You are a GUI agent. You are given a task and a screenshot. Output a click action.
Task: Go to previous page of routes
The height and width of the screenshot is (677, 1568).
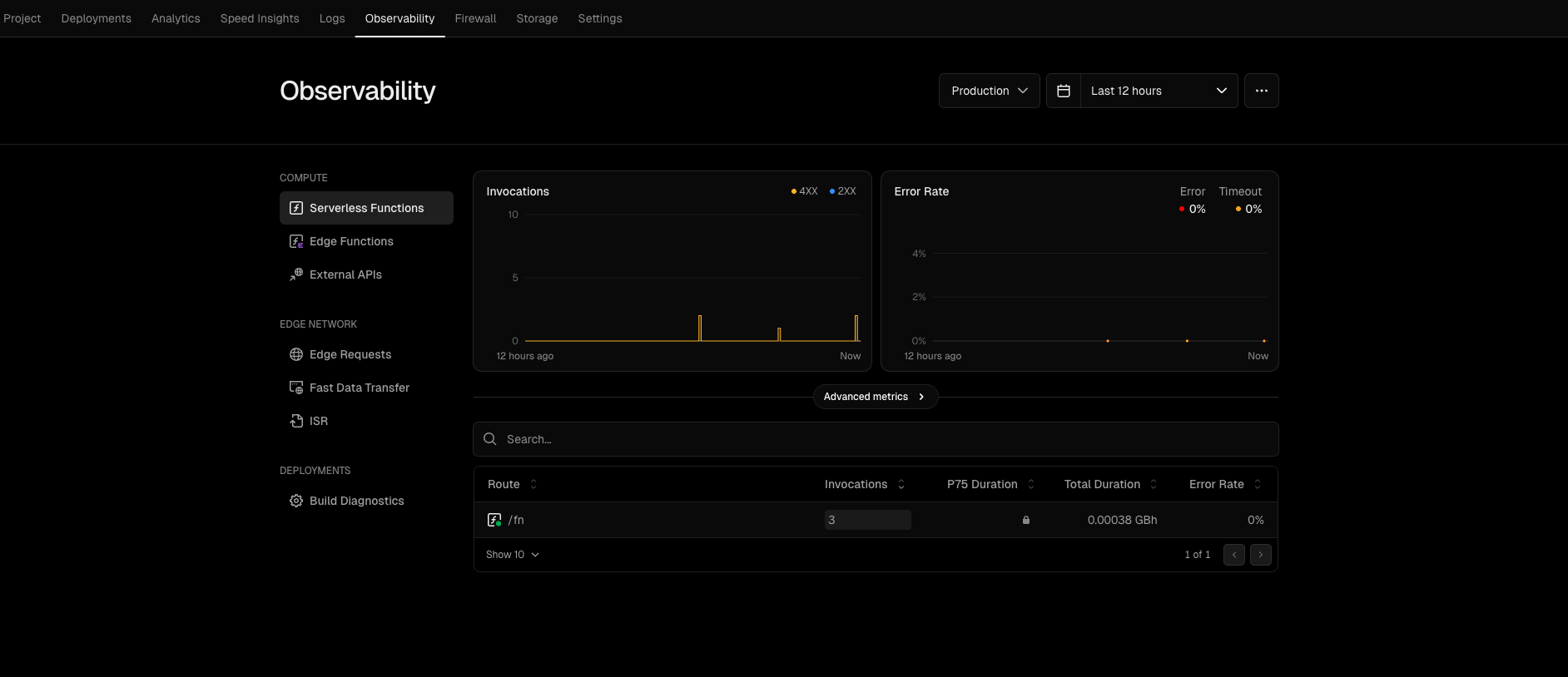pos(1234,555)
